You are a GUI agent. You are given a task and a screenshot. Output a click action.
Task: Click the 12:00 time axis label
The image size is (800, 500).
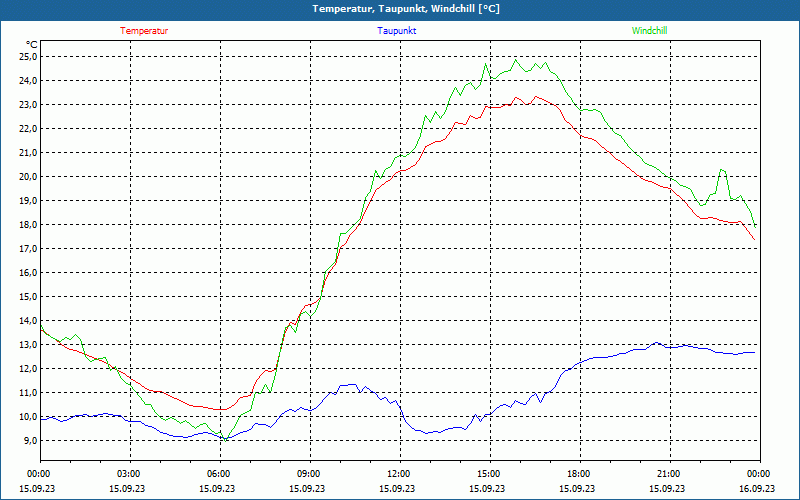(x=397, y=474)
